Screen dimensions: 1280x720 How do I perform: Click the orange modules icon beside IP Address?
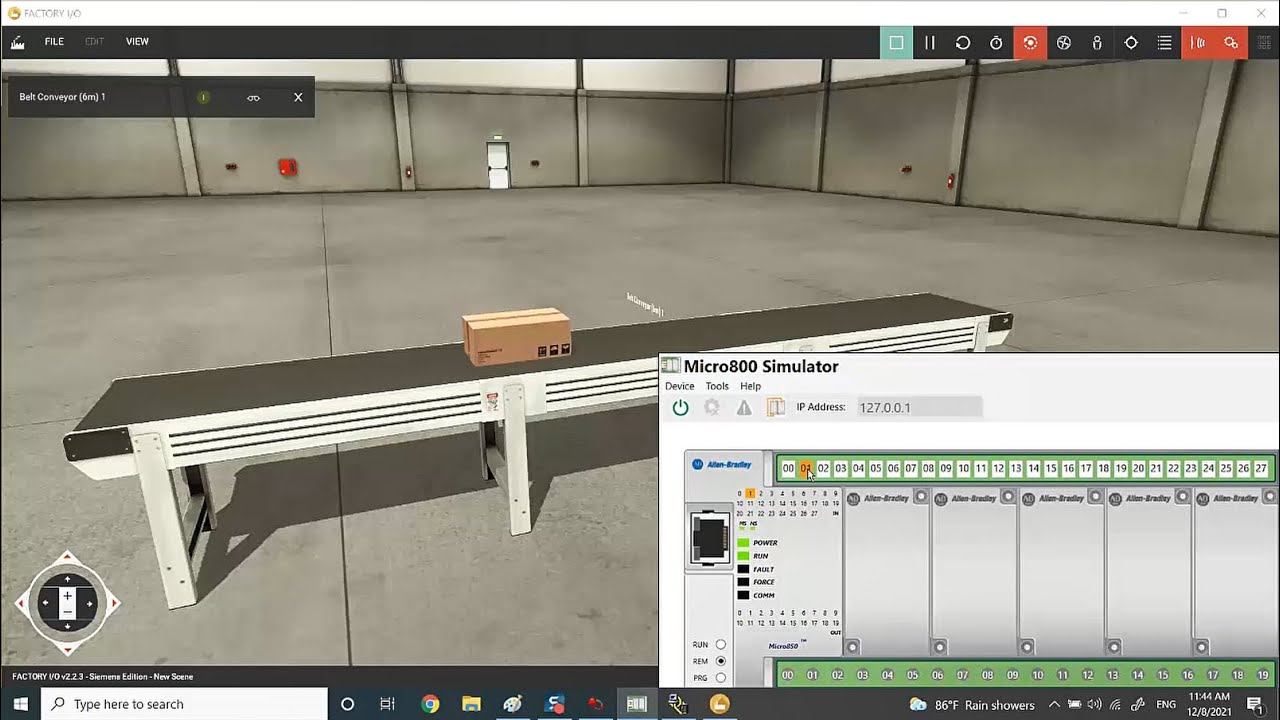coord(775,407)
